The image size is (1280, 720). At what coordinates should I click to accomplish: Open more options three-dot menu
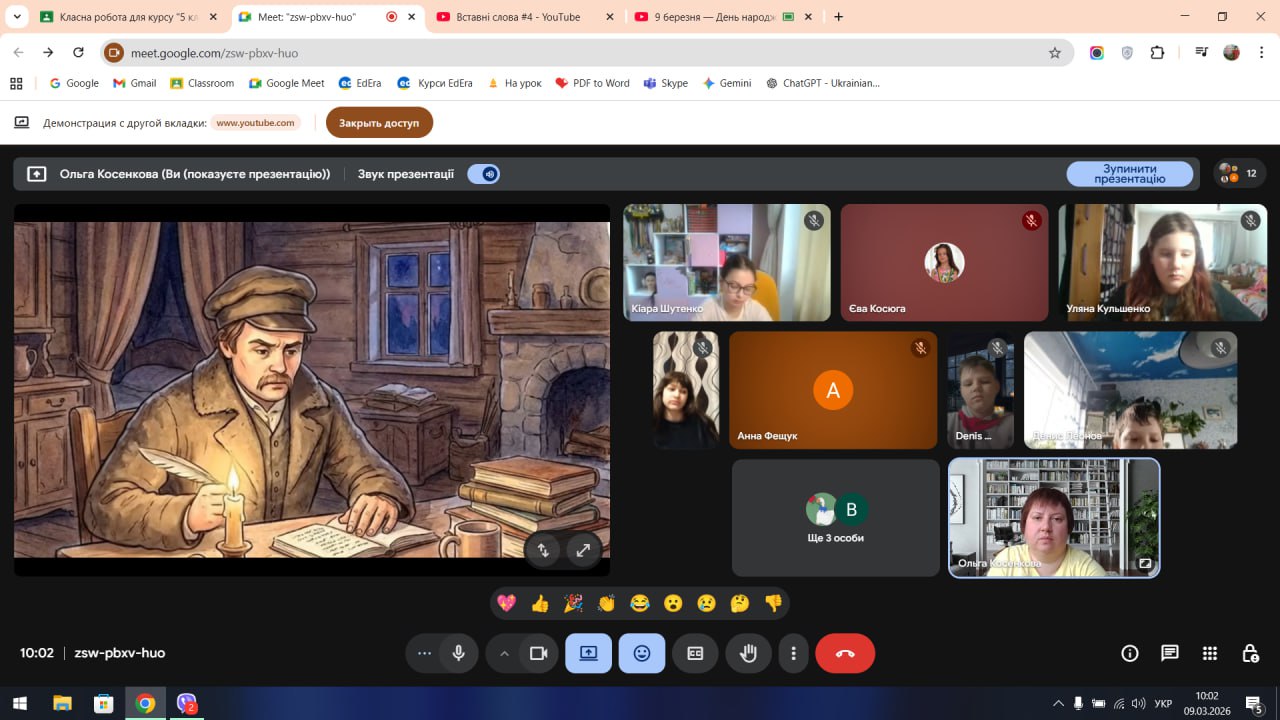[793, 653]
